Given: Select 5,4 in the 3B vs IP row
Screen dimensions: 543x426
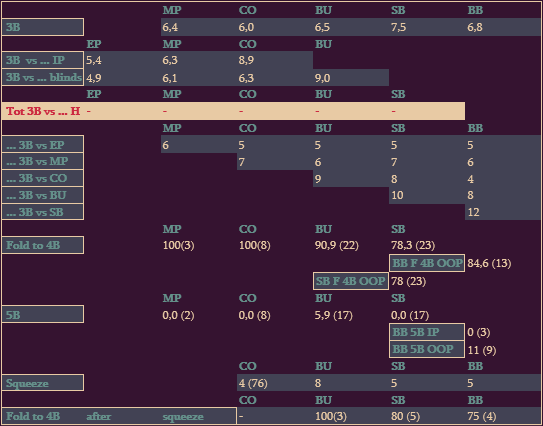Looking at the screenshot, I should [x=94, y=60].
